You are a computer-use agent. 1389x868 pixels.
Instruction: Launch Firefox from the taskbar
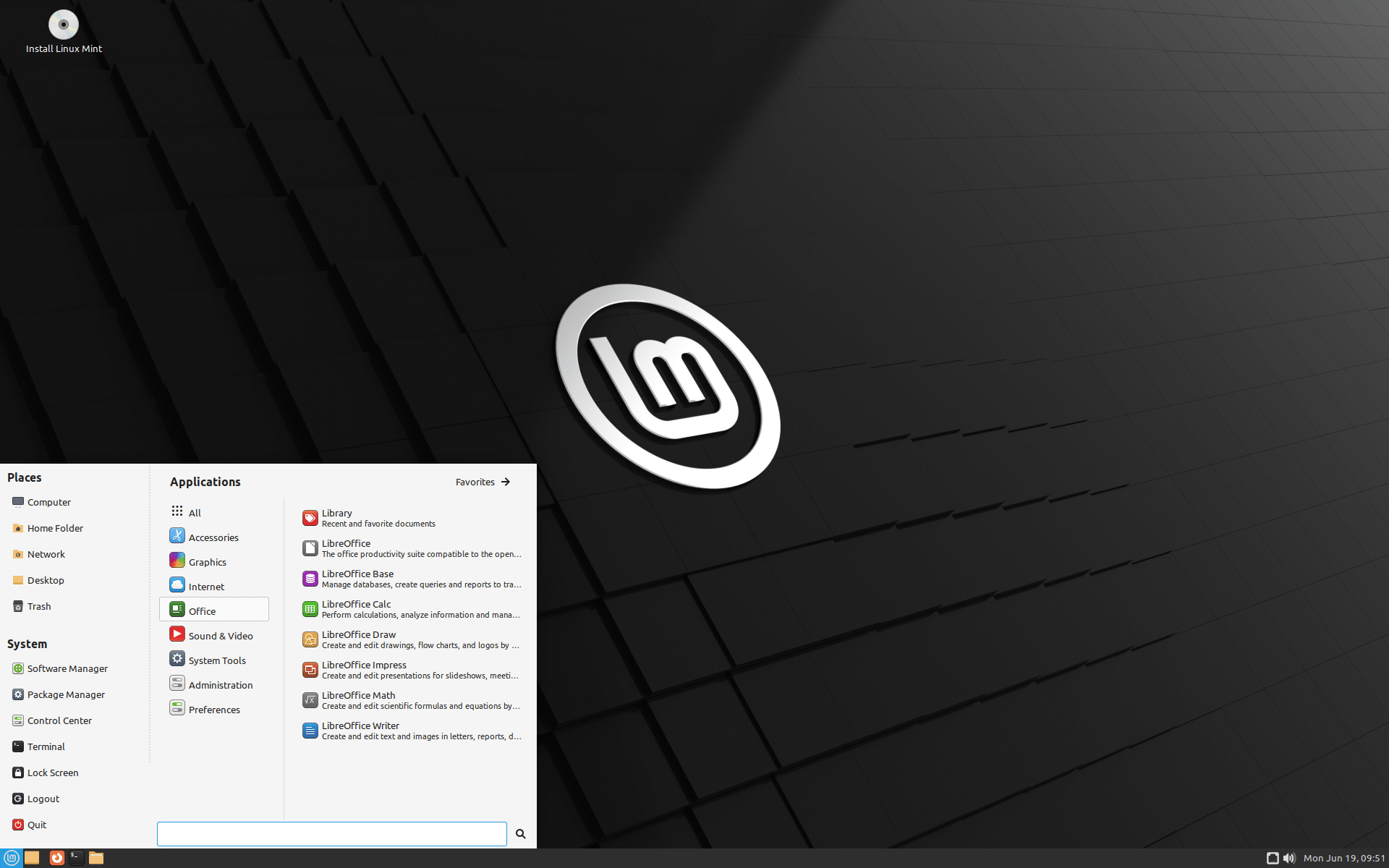[56, 858]
